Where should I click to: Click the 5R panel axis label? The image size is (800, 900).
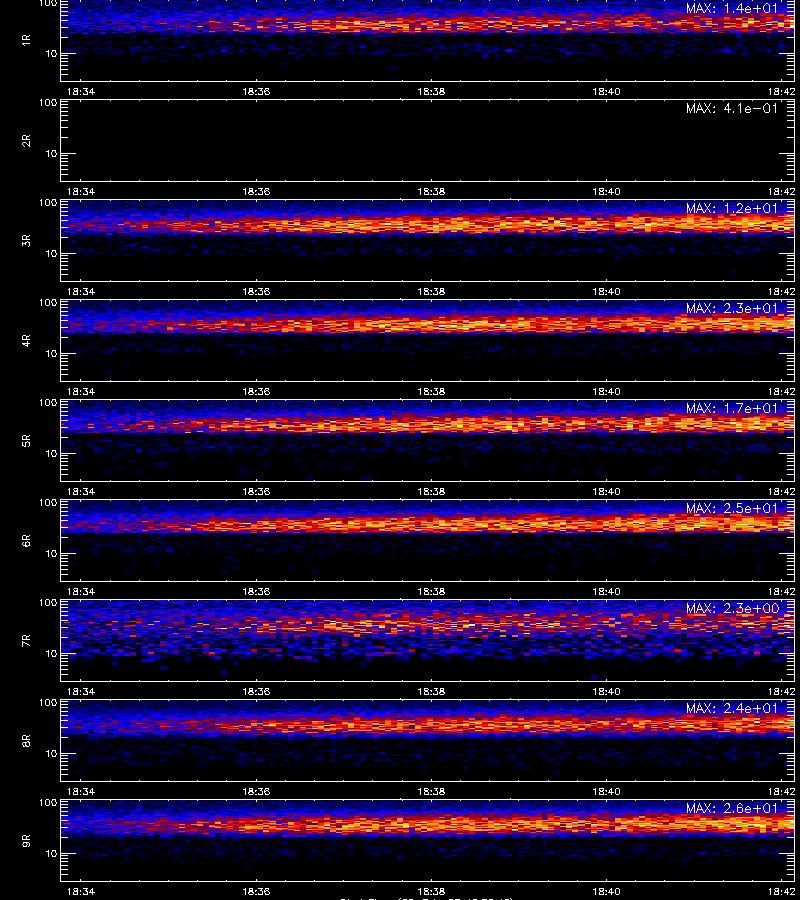click(26, 440)
